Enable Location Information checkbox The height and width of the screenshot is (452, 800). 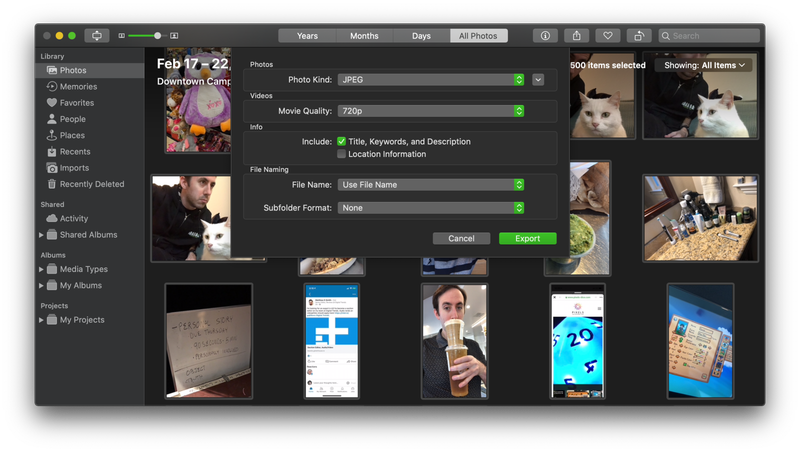342,154
